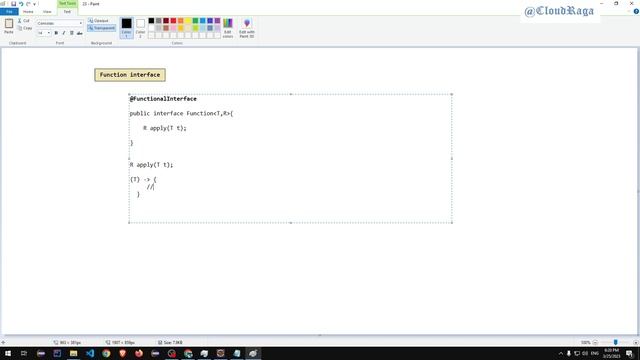This screenshot has height=360, width=640.
Task: Click the Copy command
Action: 24,28
